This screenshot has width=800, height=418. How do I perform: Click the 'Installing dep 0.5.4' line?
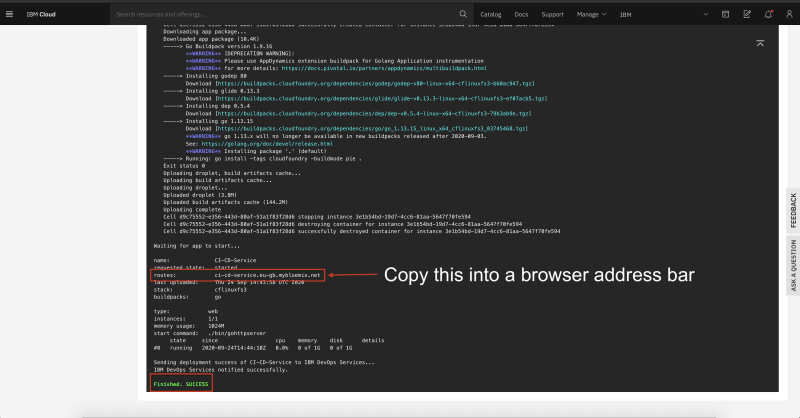pos(207,106)
